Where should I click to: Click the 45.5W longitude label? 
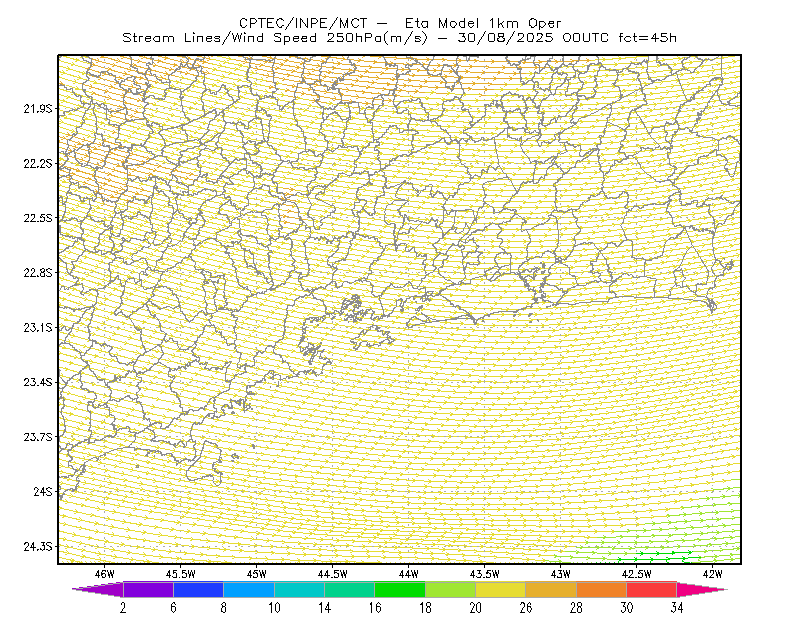[x=181, y=574]
